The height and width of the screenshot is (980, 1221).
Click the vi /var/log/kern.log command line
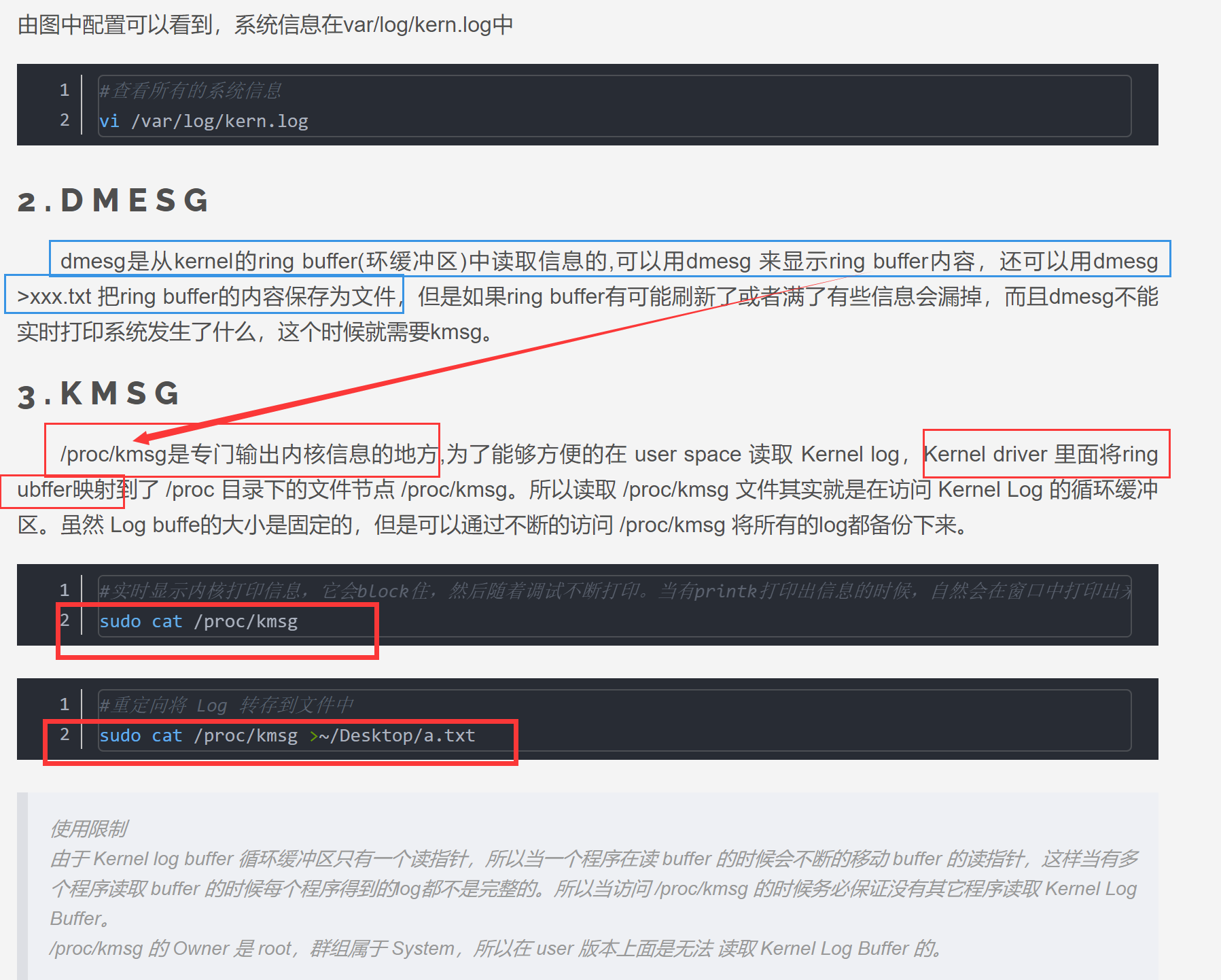click(x=204, y=121)
